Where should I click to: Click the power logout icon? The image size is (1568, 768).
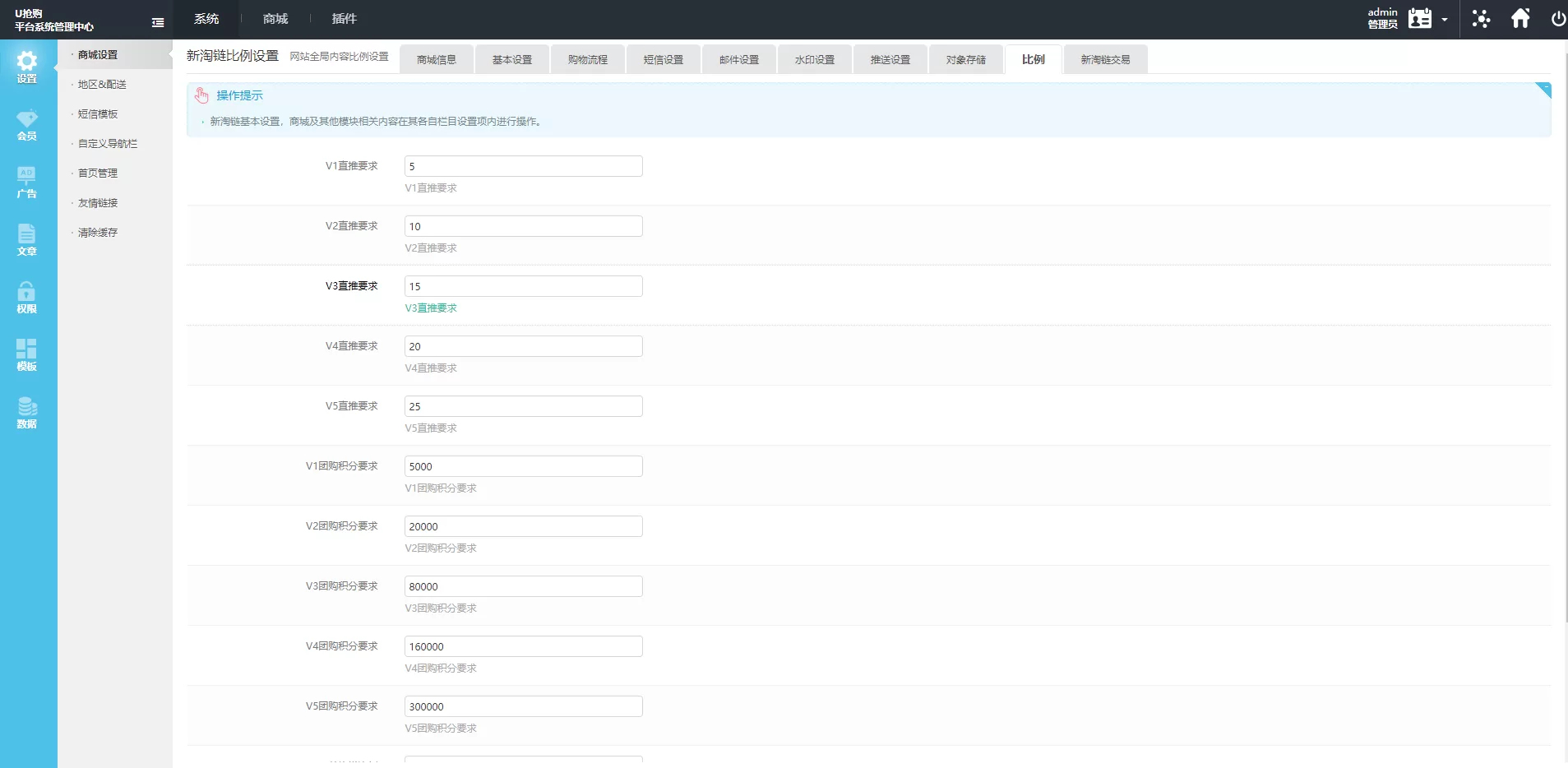click(1557, 19)
